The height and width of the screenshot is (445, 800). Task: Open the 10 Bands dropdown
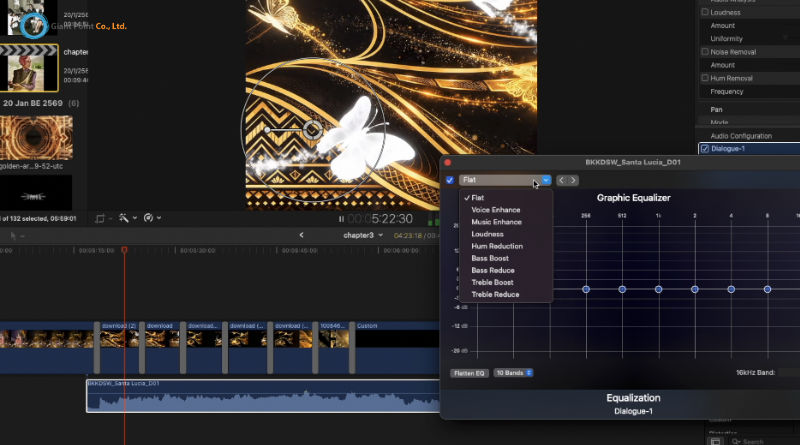(515, 372)
